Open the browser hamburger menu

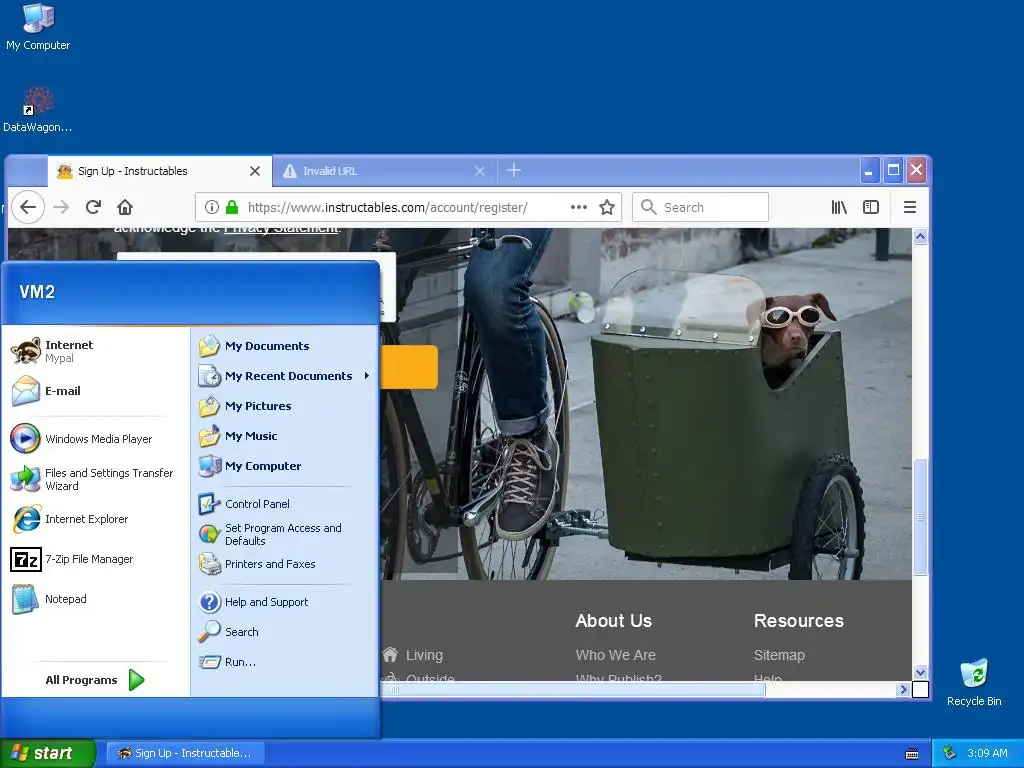click(910, 207)
